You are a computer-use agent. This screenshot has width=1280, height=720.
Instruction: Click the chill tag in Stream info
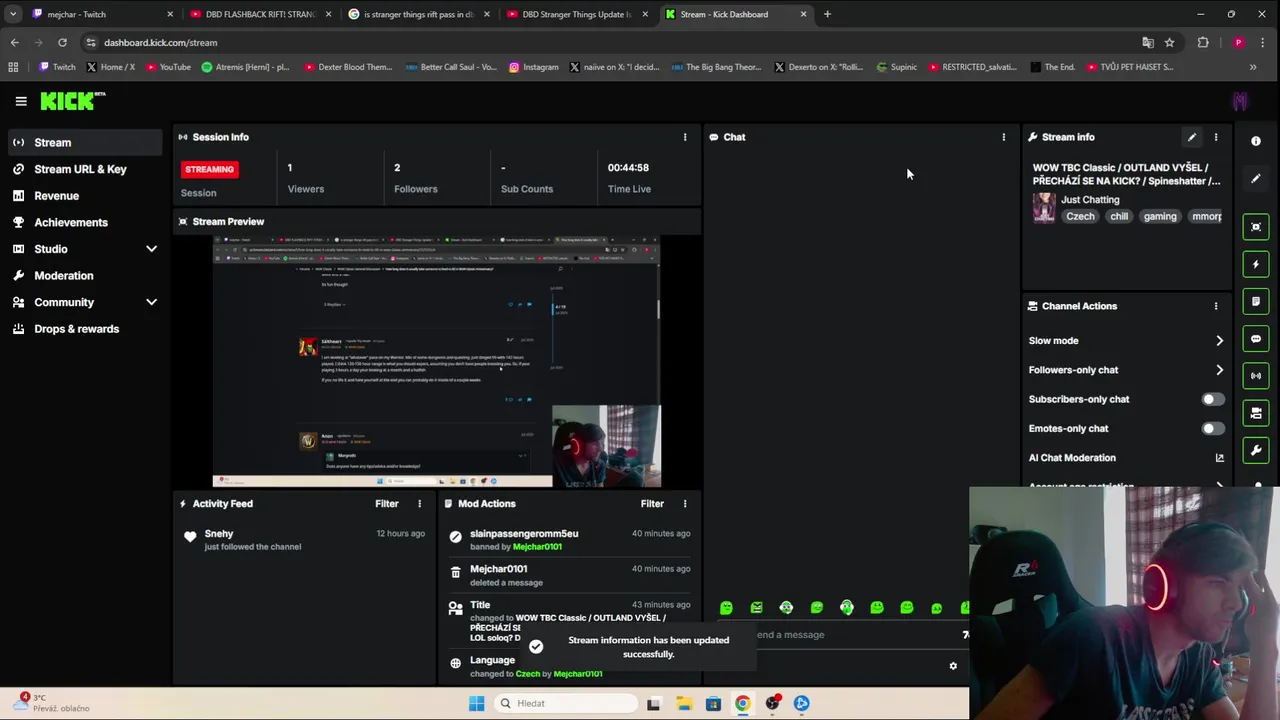pos(1119,216)
